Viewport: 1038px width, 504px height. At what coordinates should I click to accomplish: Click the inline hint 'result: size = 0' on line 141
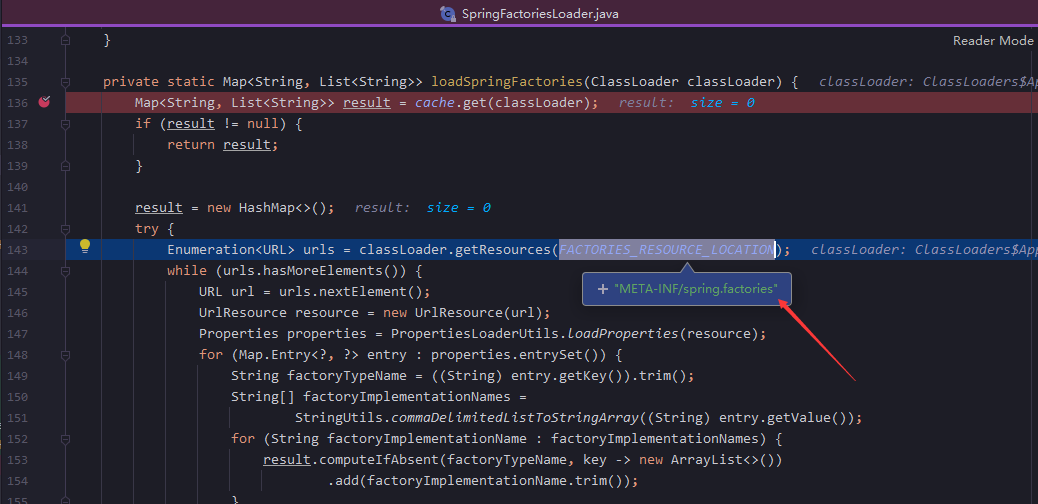point(422,208)
